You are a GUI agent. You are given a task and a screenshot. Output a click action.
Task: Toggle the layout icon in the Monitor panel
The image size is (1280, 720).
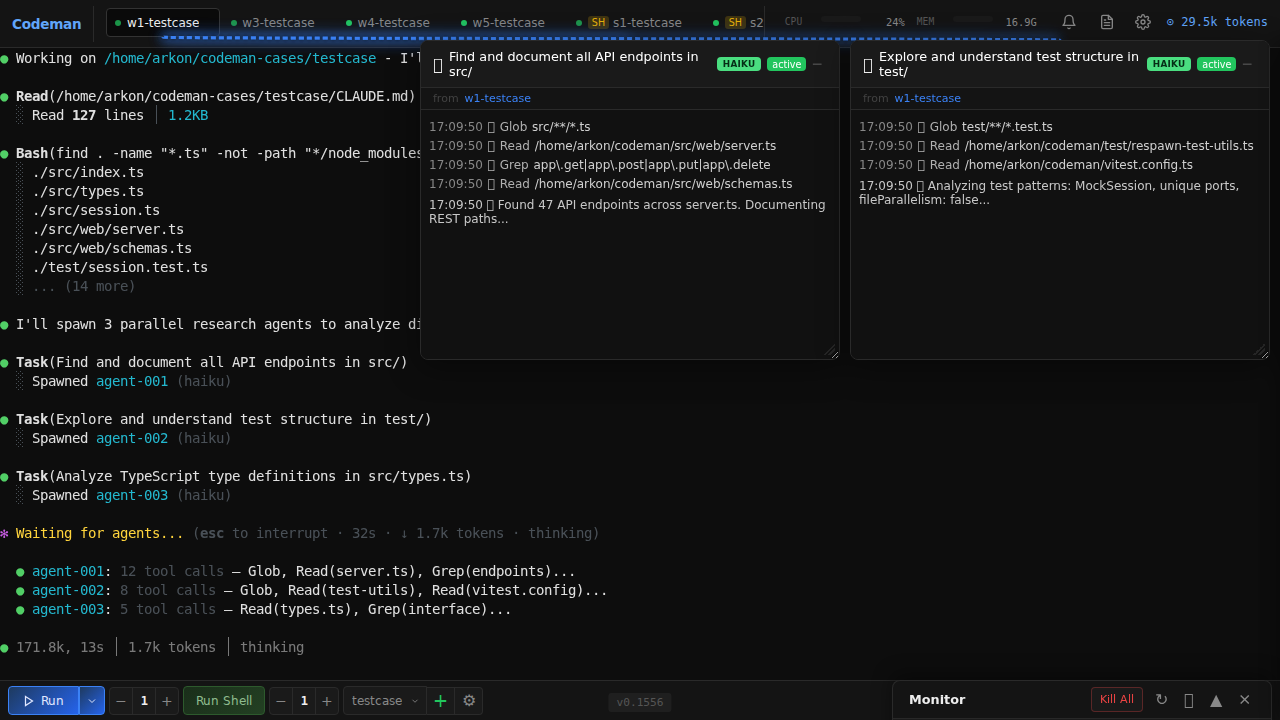1189,700
